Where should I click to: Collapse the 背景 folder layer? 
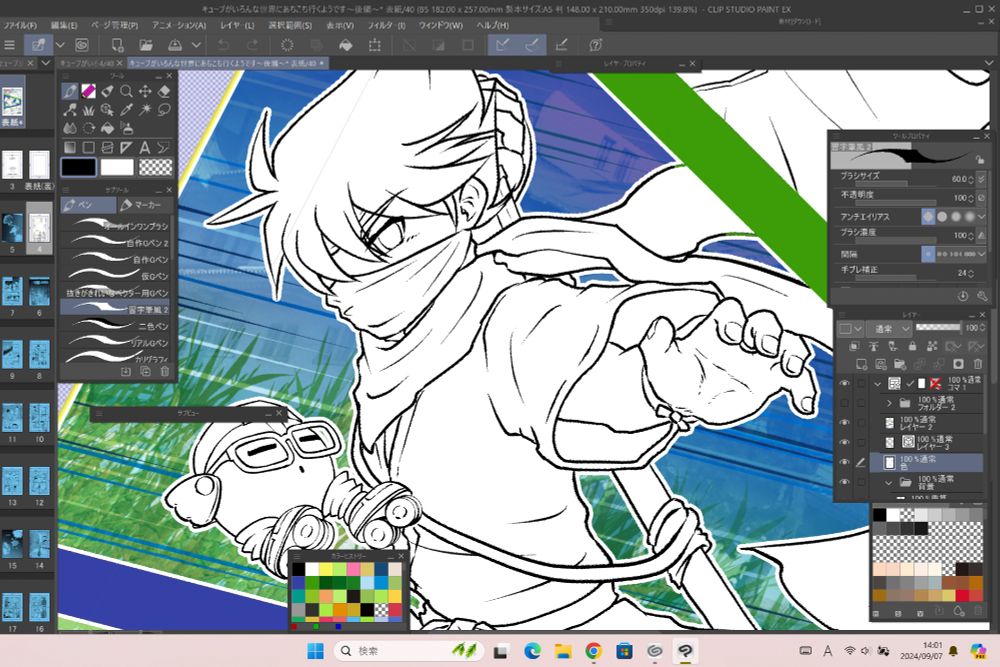tap(889, 482)
